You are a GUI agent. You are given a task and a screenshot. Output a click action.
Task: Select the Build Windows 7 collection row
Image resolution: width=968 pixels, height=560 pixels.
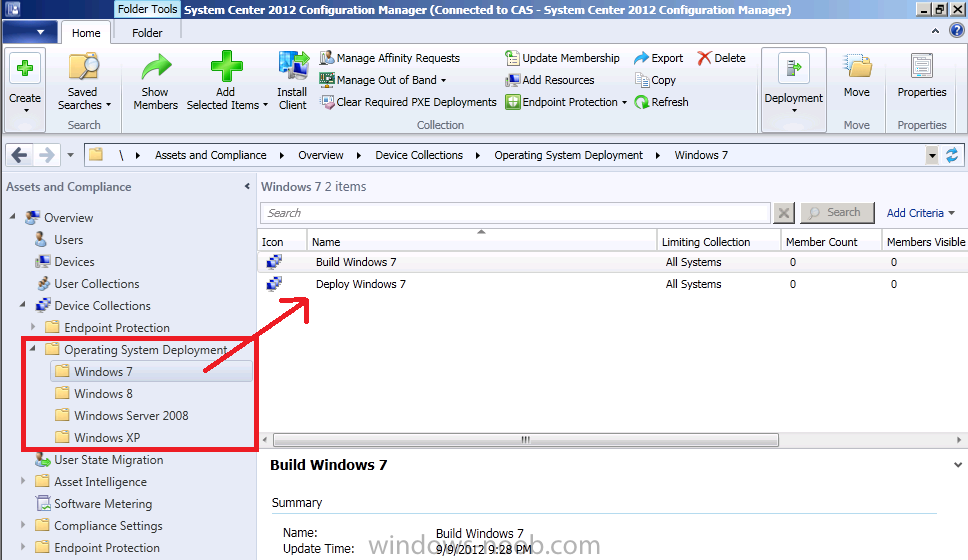[612, 262]
